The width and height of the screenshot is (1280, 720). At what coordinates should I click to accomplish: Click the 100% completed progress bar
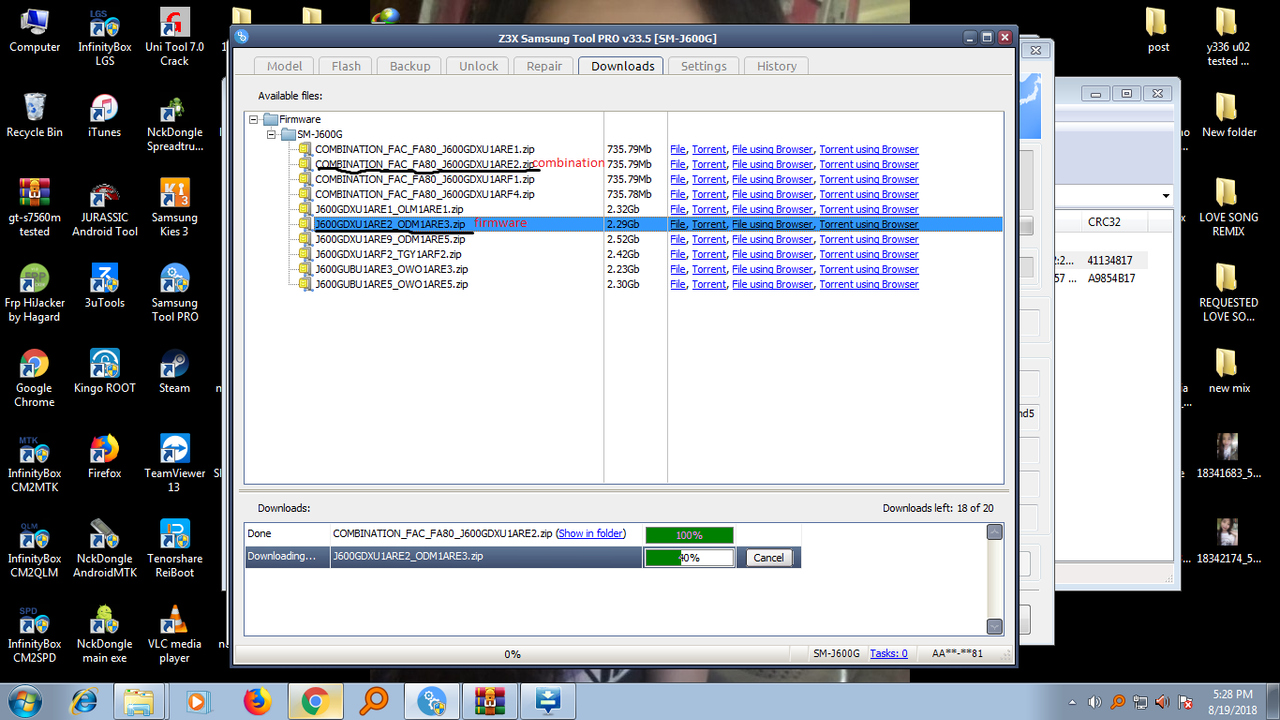click(689, 535)
